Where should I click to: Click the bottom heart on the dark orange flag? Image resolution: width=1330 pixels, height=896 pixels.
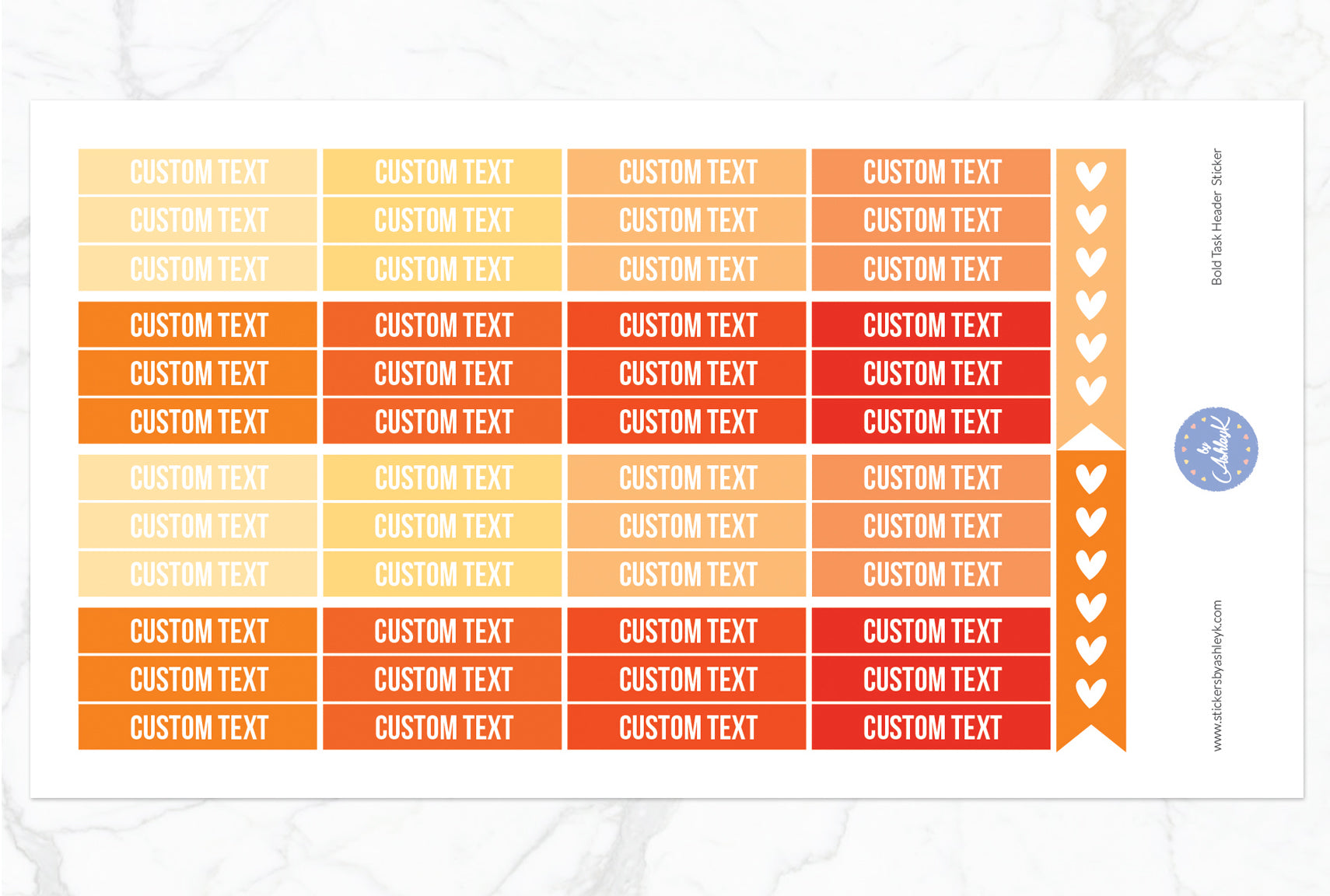(1090, 692)
